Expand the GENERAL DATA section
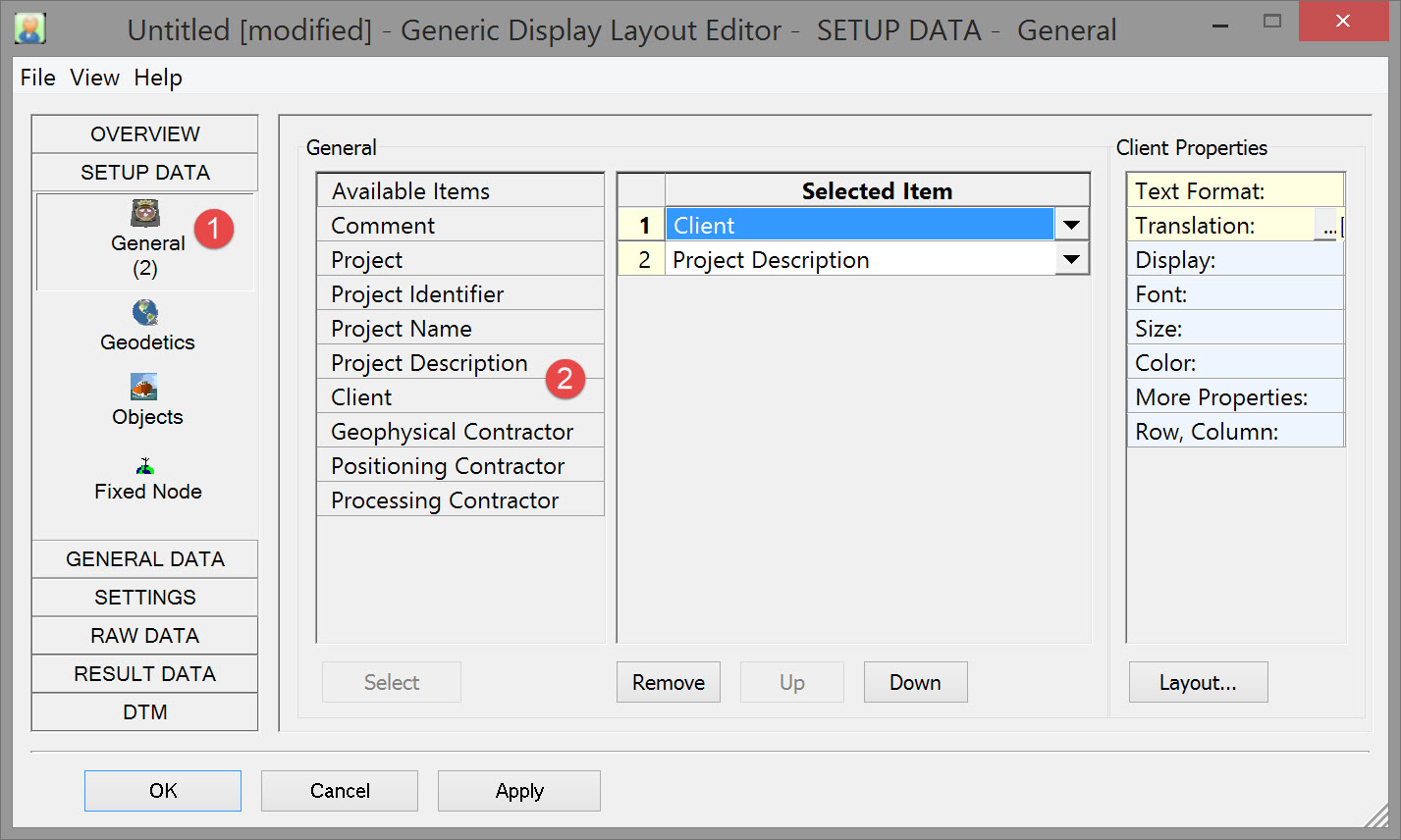Screen dimensions: 1401x840 [x=145, y=559]
